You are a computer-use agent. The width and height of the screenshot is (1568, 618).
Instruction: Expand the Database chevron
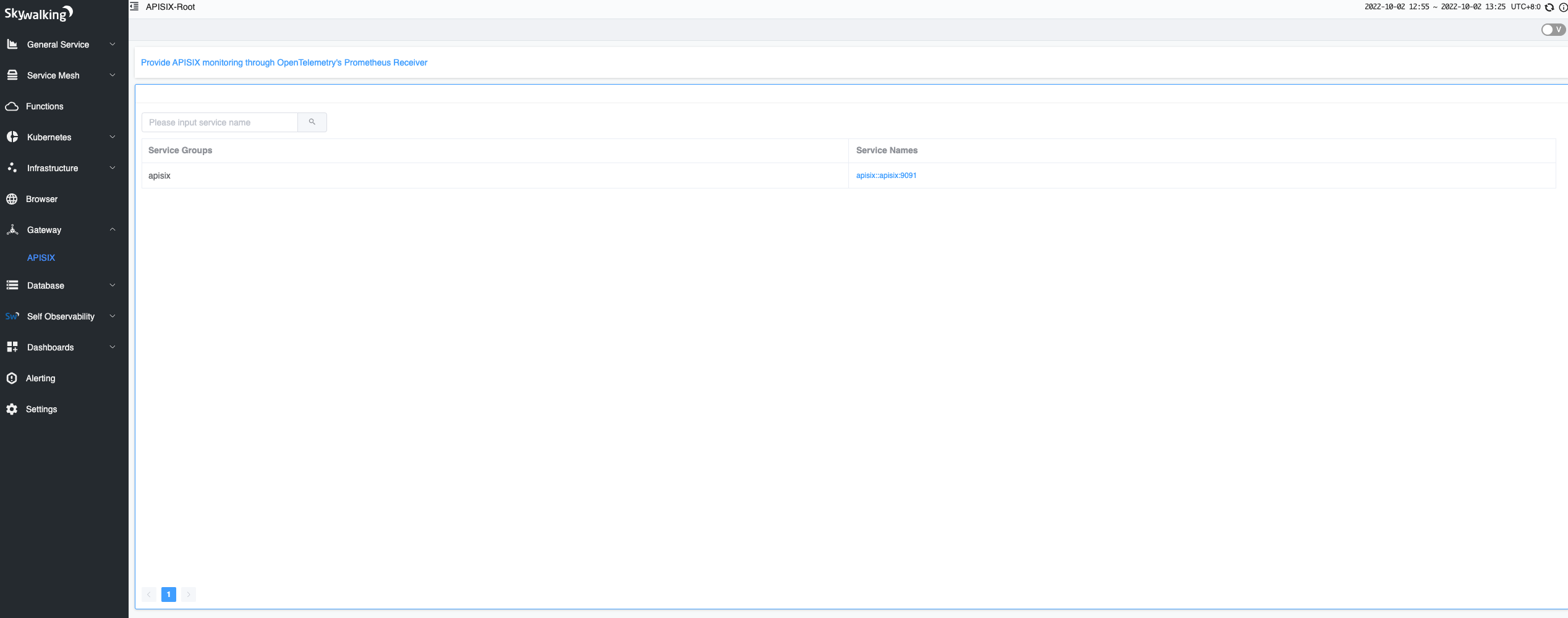point(113,286)
